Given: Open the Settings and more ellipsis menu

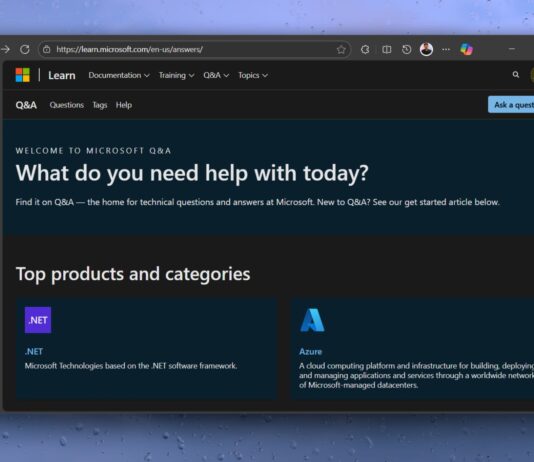Looking at the screenshot, I should click(x=446, y=50).
